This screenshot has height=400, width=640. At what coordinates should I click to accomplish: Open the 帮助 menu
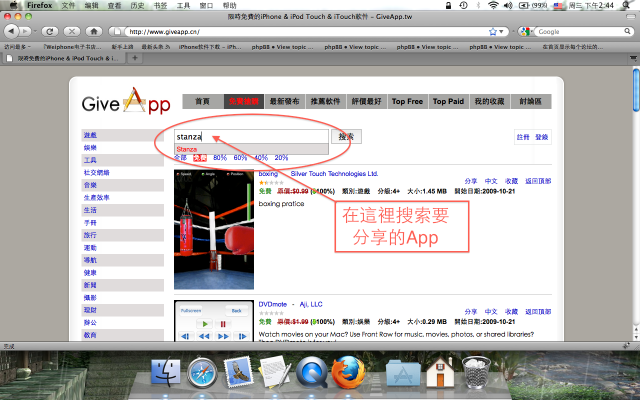(229, 5)
